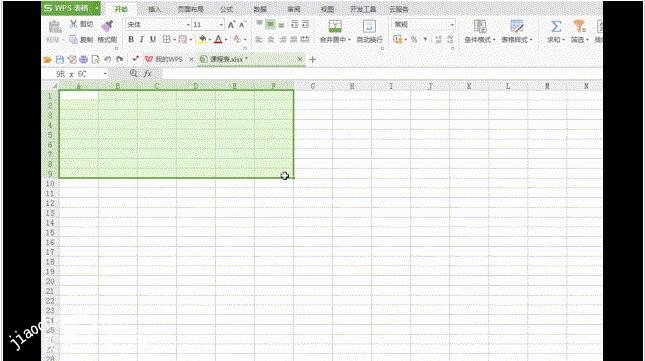Click the Undo arrow
This screenshot has width=645, height=361.
pyautogui.click(x=107, y=60)
